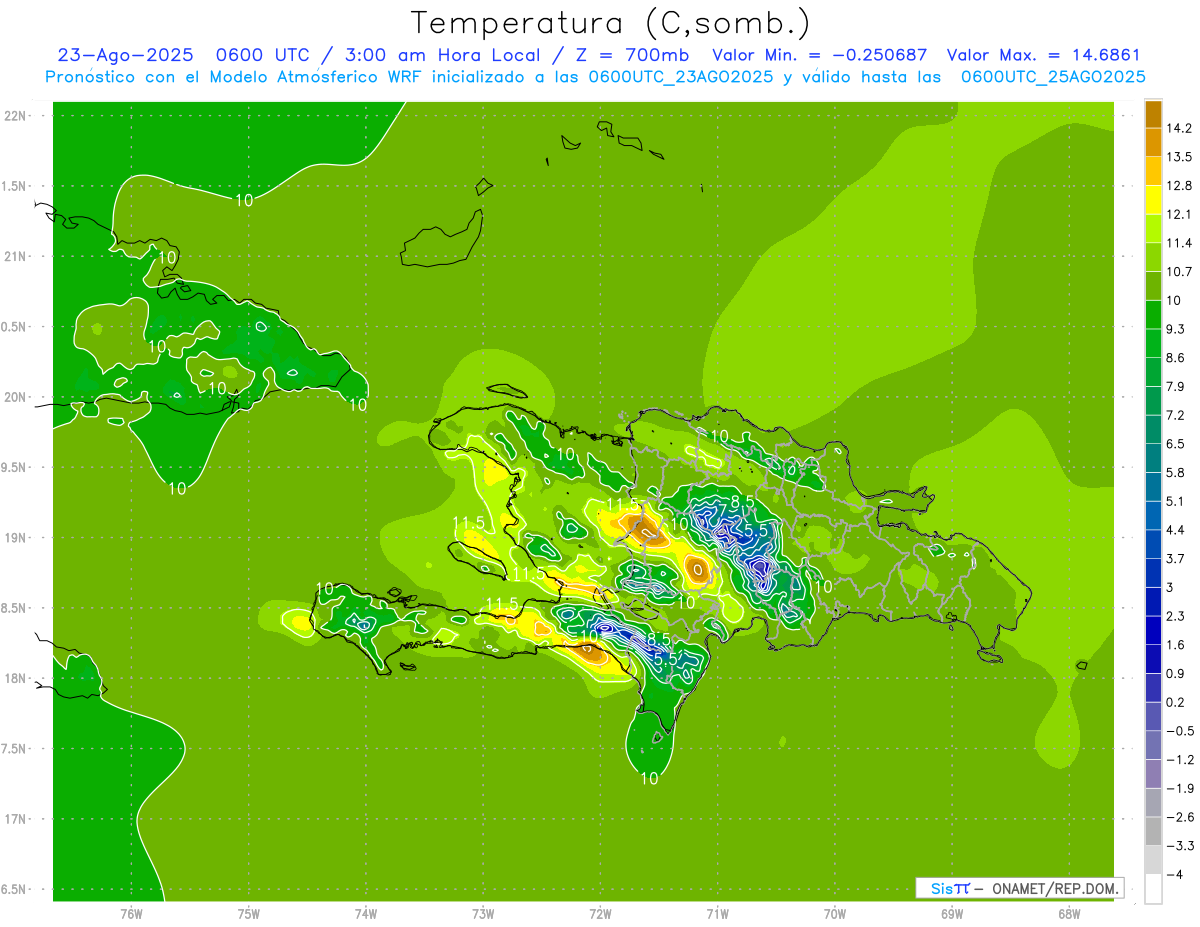Click the longitude label "73W"
The height and width of the screenshot is (927, 1200).
click(483, 913)
